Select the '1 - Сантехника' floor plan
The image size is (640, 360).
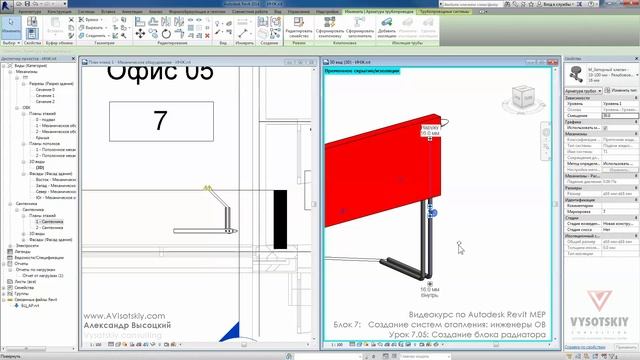(x=49, y=221)
